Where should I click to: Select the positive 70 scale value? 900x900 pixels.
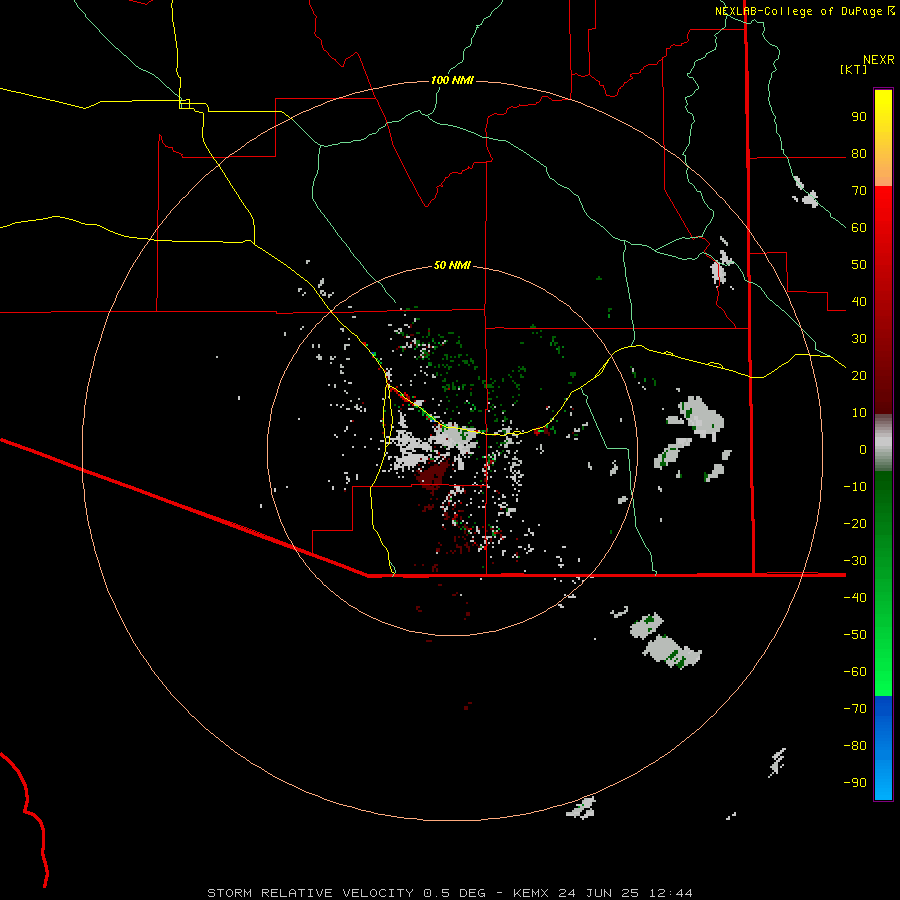coord(859,191)
